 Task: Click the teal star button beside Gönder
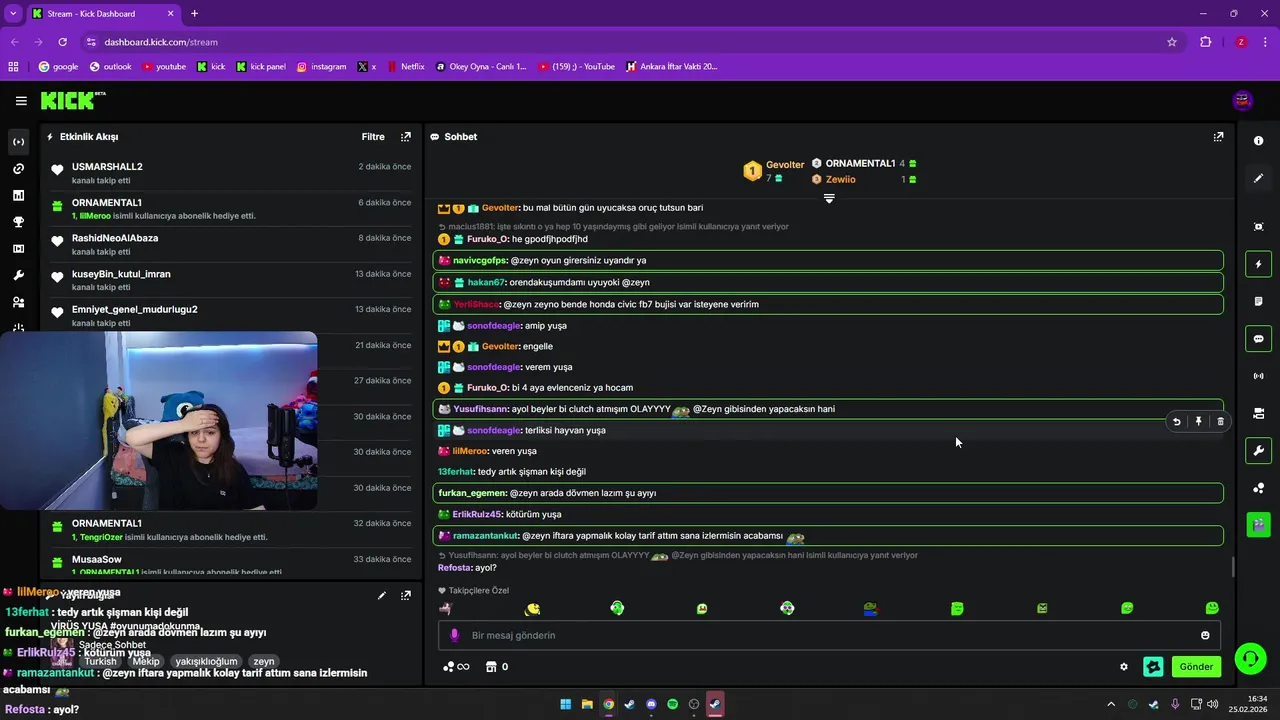1153,667
